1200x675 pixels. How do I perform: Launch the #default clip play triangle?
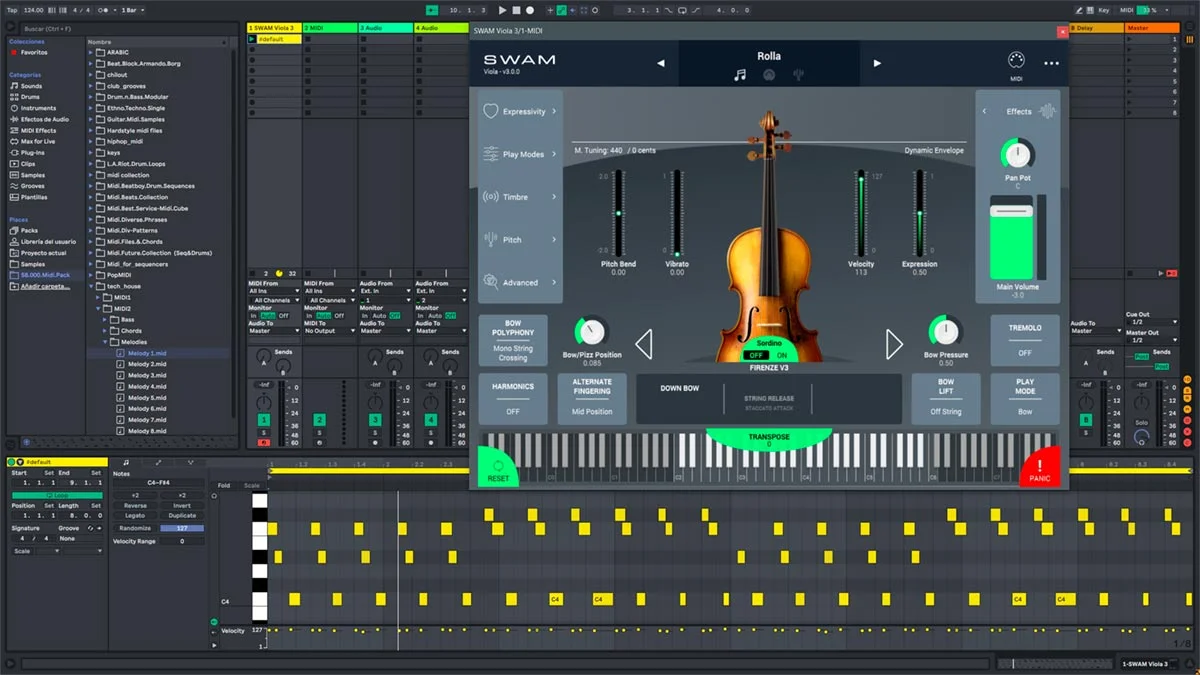[x=252, y=39]
